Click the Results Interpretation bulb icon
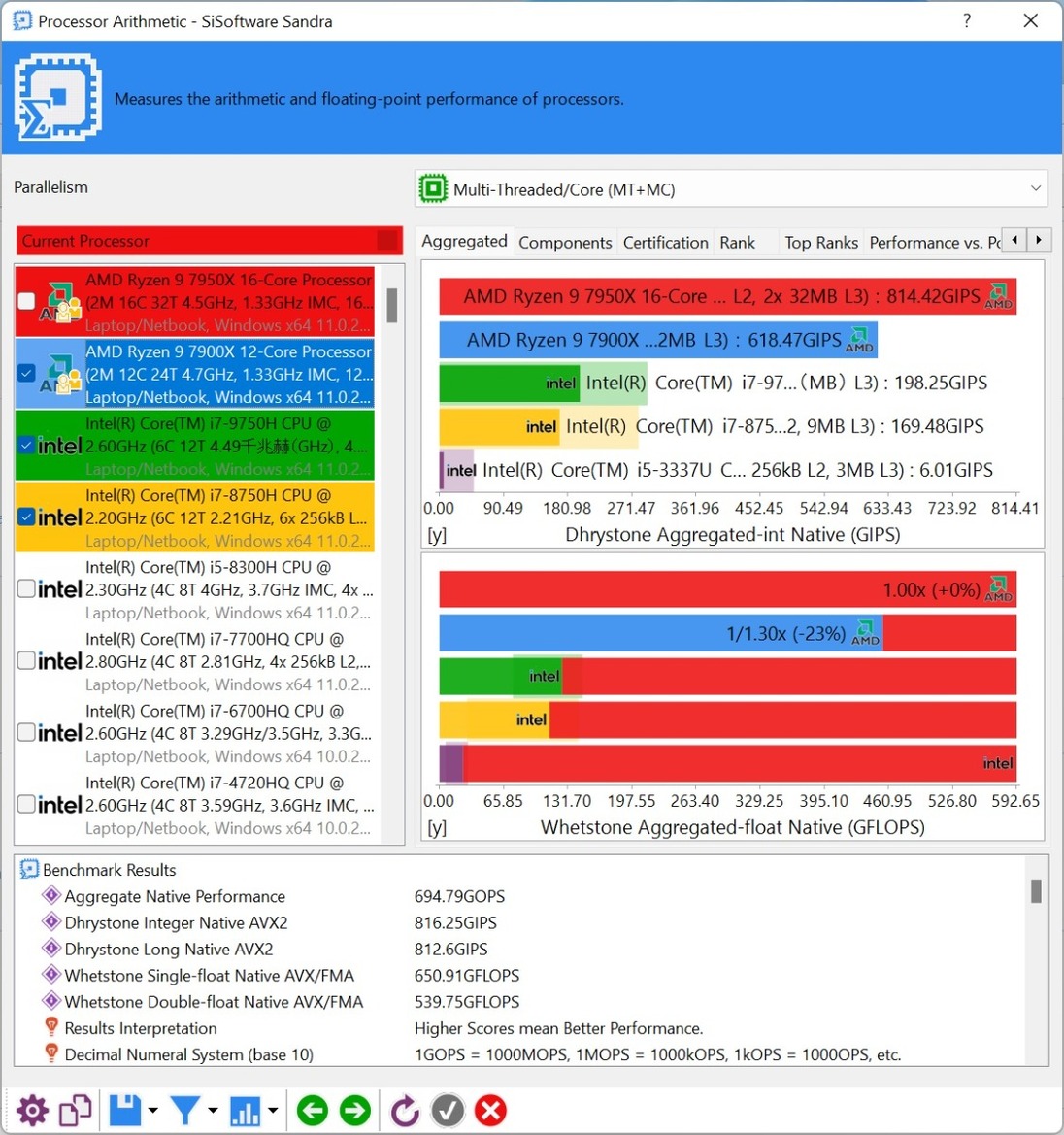 (x=51, y=1027)
